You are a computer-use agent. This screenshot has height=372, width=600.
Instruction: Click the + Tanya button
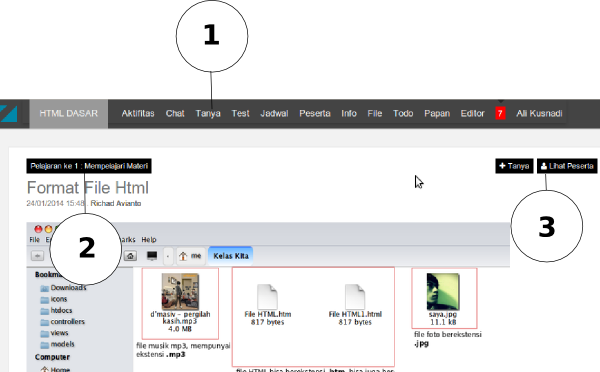point(514,166)
